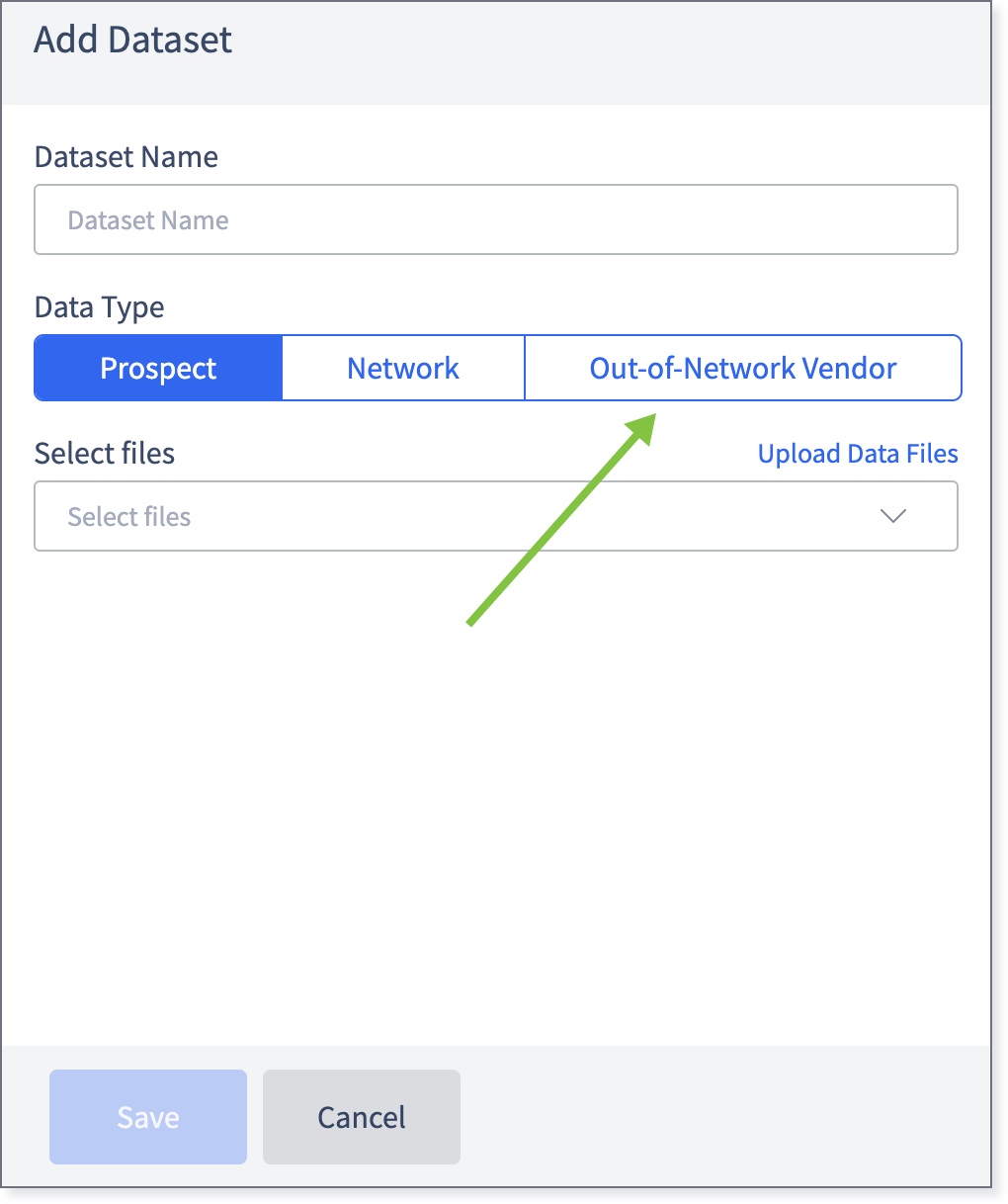Choose Out-of-Network Vendor data type
Viewport: 1008px width, 1204px height.
tap(743, 368)
